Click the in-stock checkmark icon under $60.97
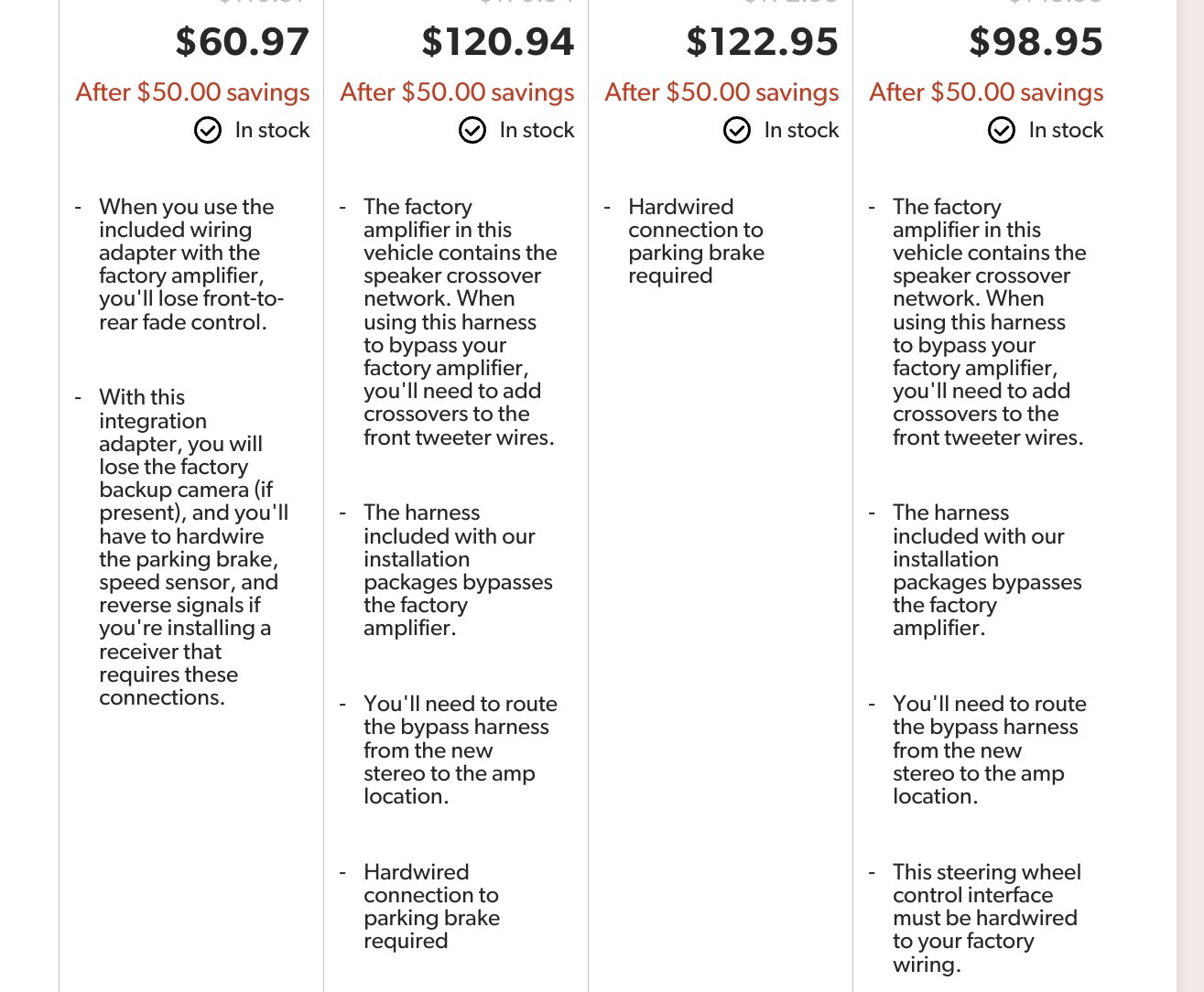Screen dimensions: 1204x992 (208, 131)
